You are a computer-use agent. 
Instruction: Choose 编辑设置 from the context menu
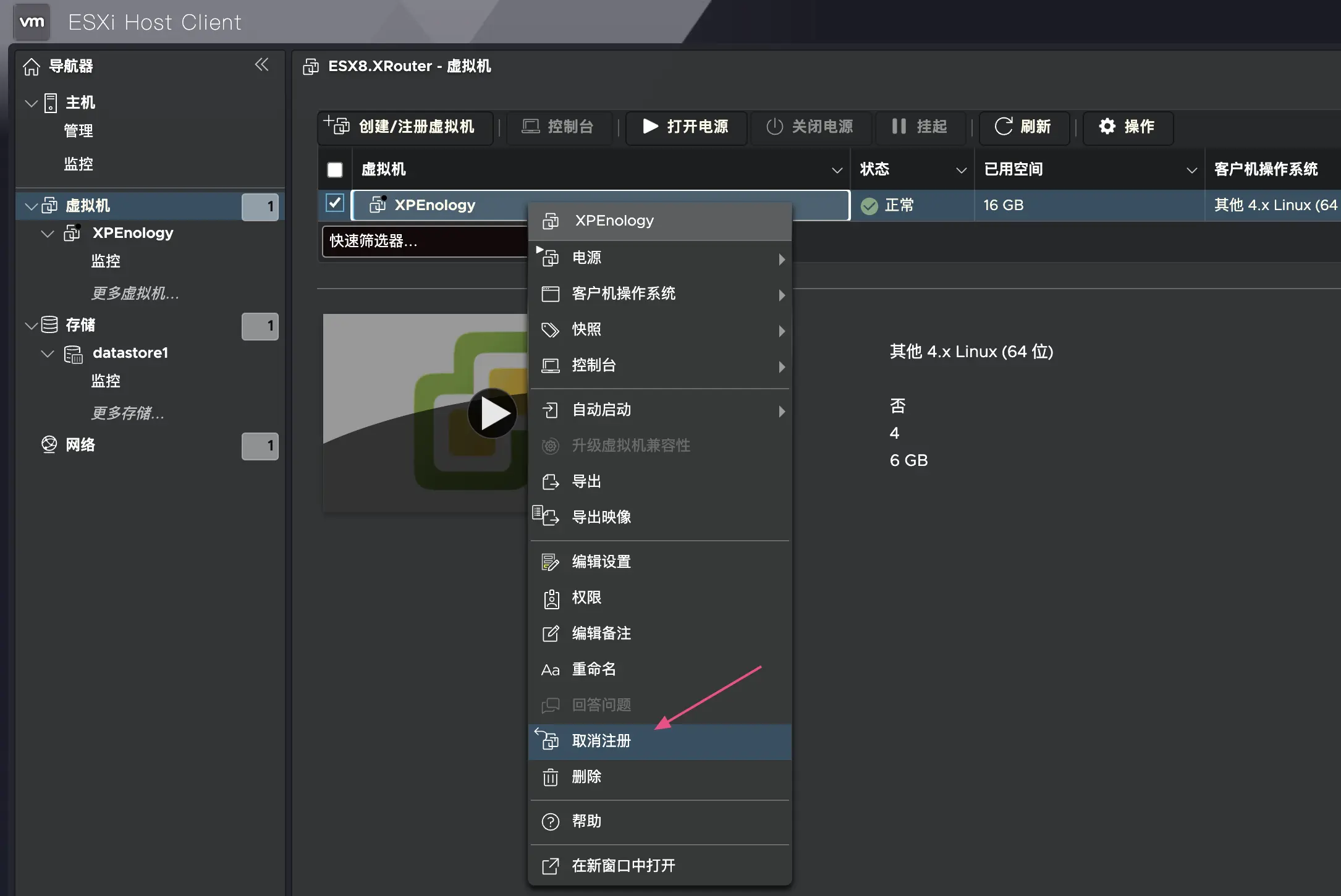[x=660, y=562]
